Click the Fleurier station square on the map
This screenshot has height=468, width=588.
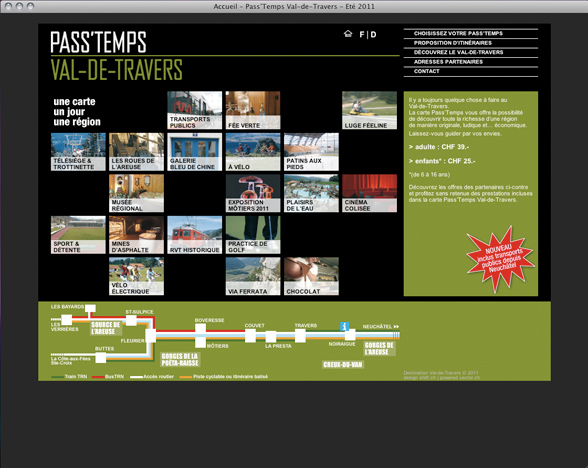151,336
